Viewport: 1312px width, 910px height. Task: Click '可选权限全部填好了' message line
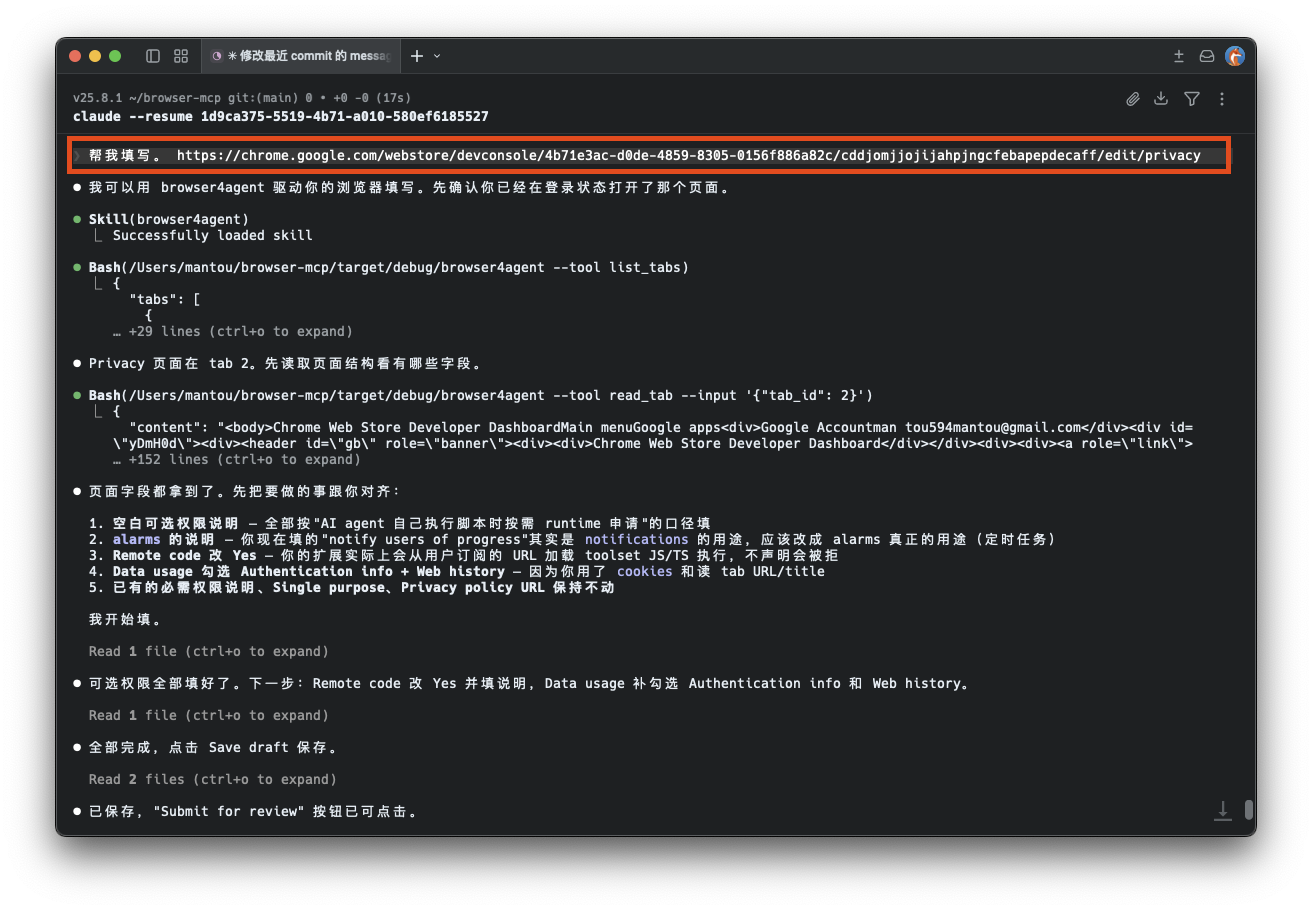(528, 683)
